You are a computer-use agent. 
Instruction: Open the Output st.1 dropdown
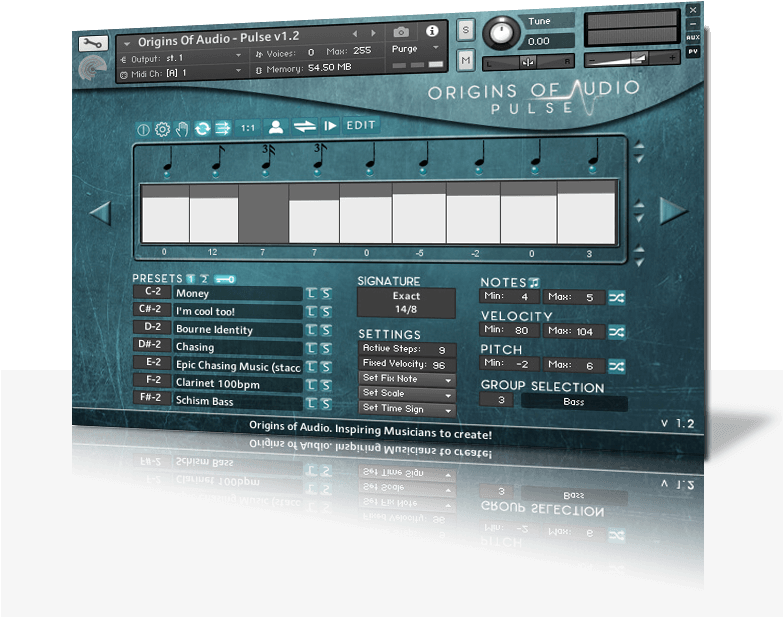click(x=182, y=58)
